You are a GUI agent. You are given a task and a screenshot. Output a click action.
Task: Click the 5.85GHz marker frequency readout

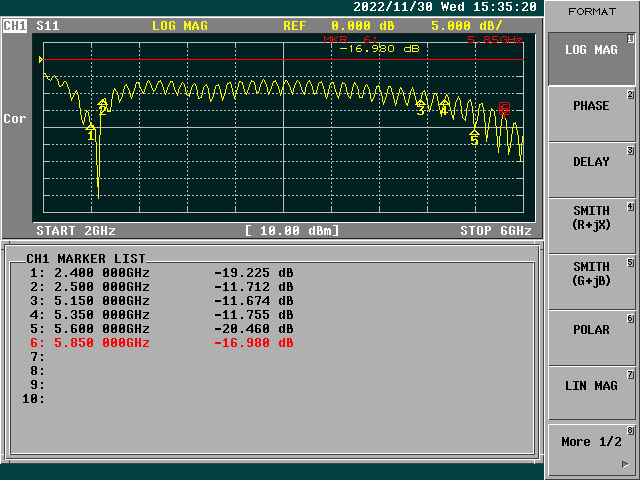coord(495,40)
